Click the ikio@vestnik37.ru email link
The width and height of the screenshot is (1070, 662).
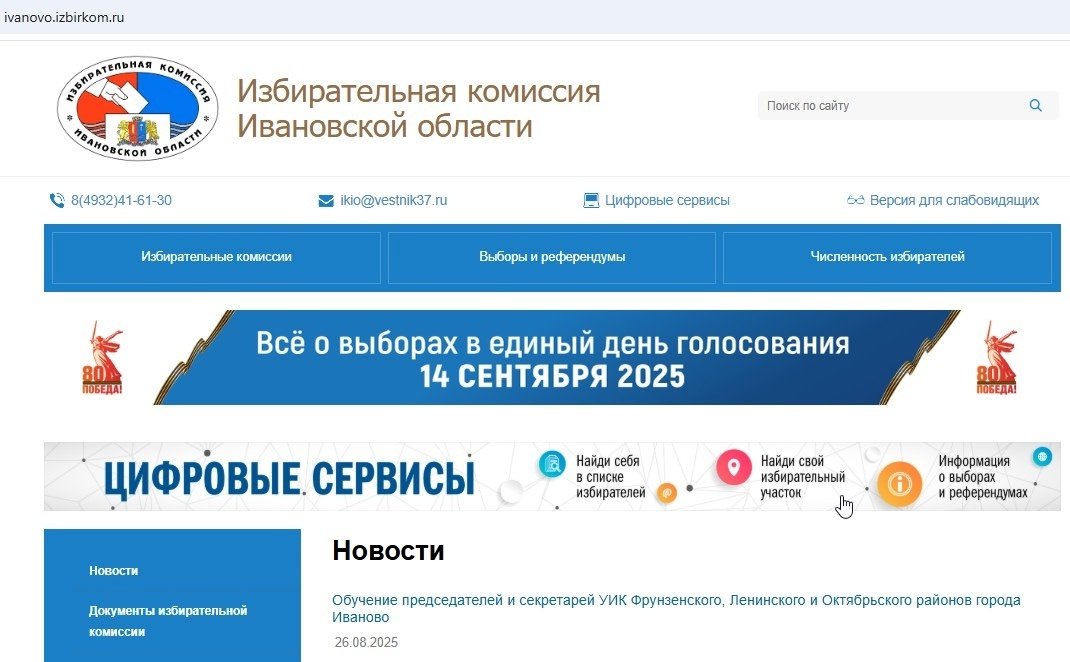[x=393, y=200]
